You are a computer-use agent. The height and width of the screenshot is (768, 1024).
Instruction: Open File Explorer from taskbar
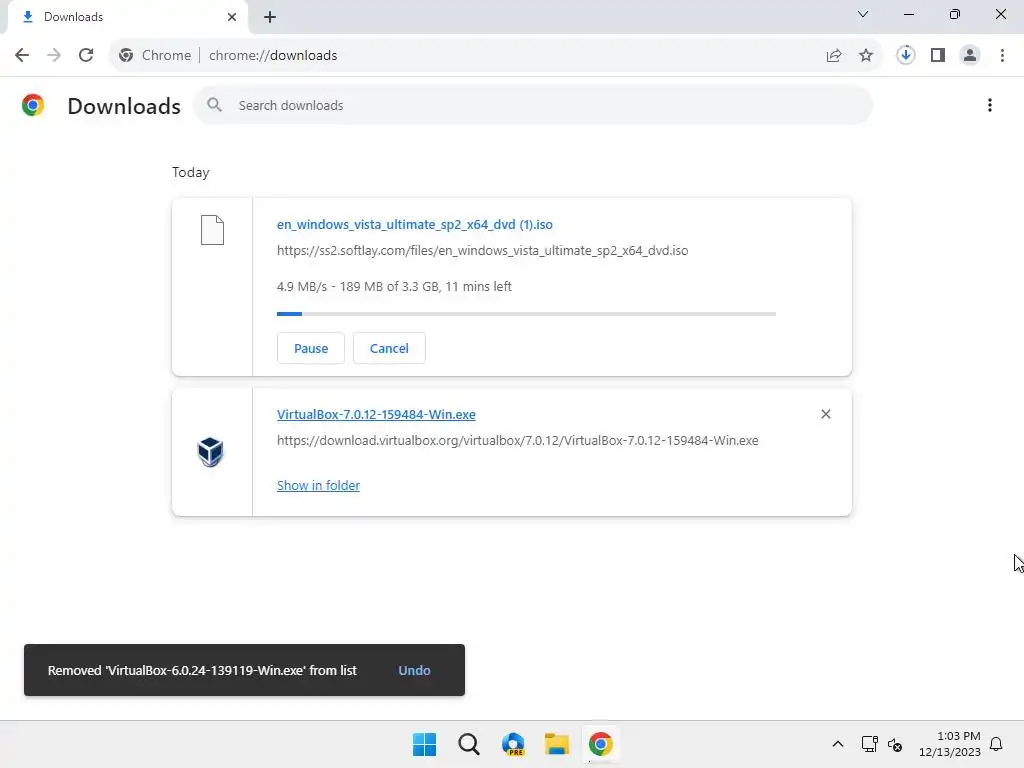pos(557,744)
